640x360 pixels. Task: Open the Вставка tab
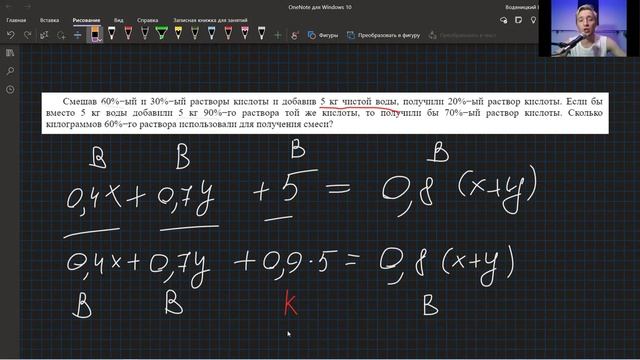(49, 20)
